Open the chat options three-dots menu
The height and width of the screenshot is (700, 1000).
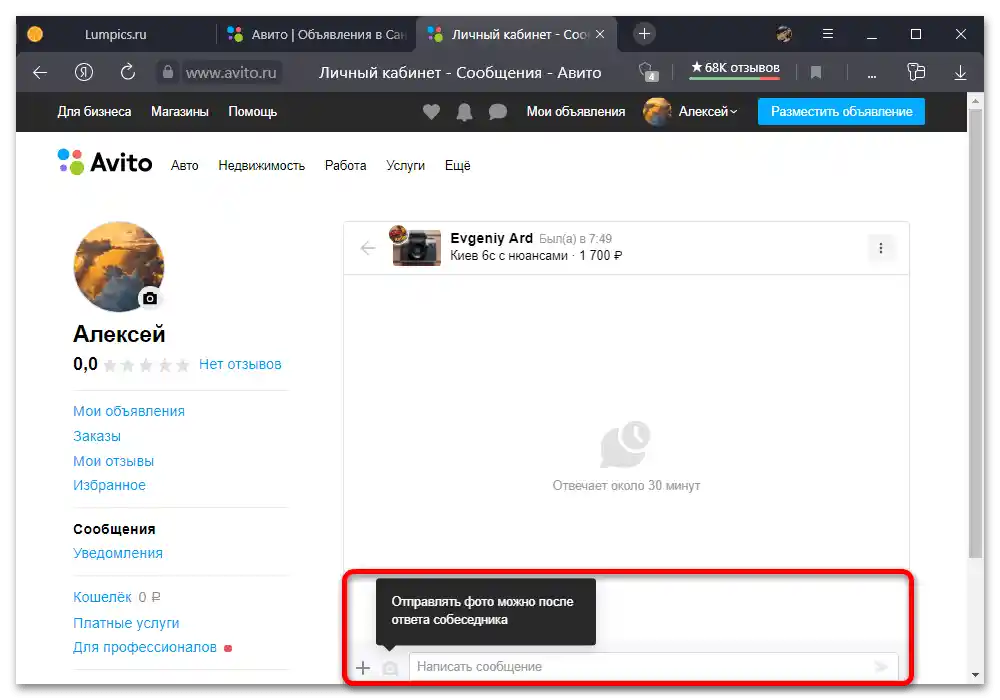click(881, 248)
